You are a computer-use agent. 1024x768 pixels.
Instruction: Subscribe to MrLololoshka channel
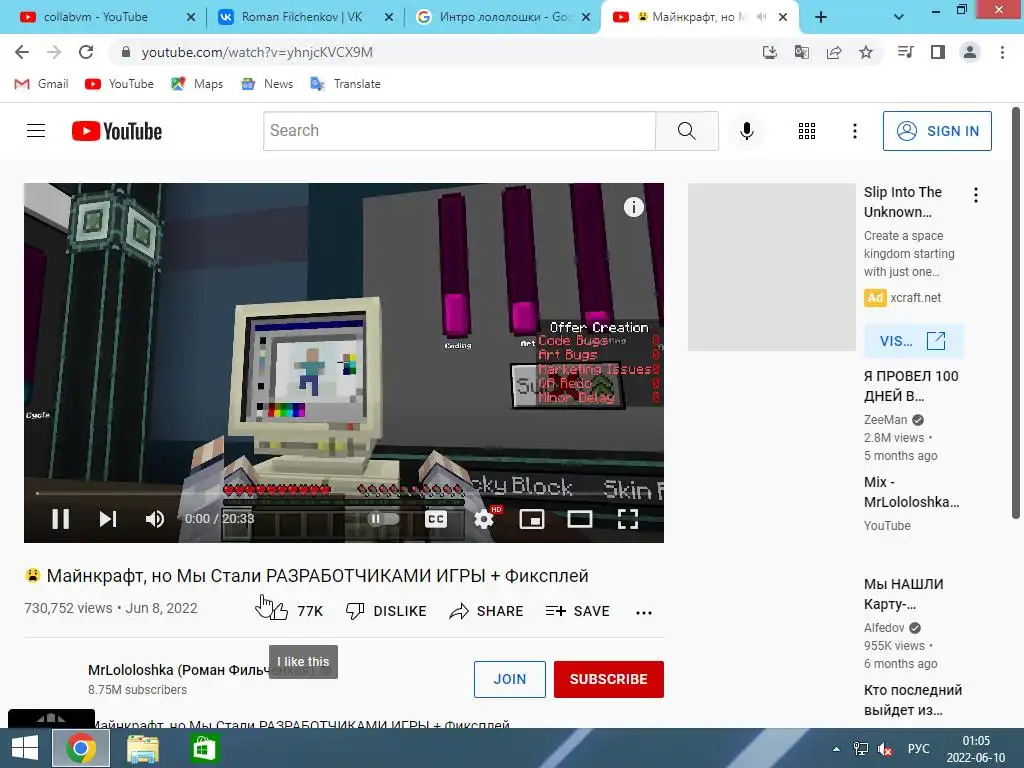click(x=609, y=679)
